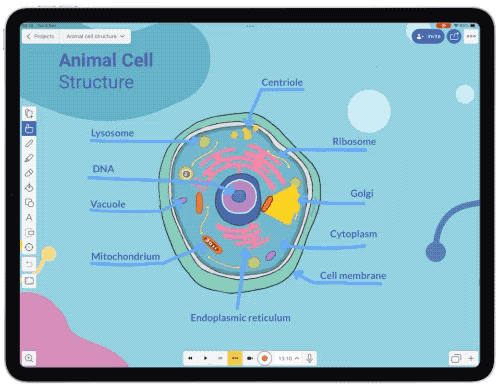Select the Hand tool in the toolbar
The image size is (500, 390).
click(29, 128)
